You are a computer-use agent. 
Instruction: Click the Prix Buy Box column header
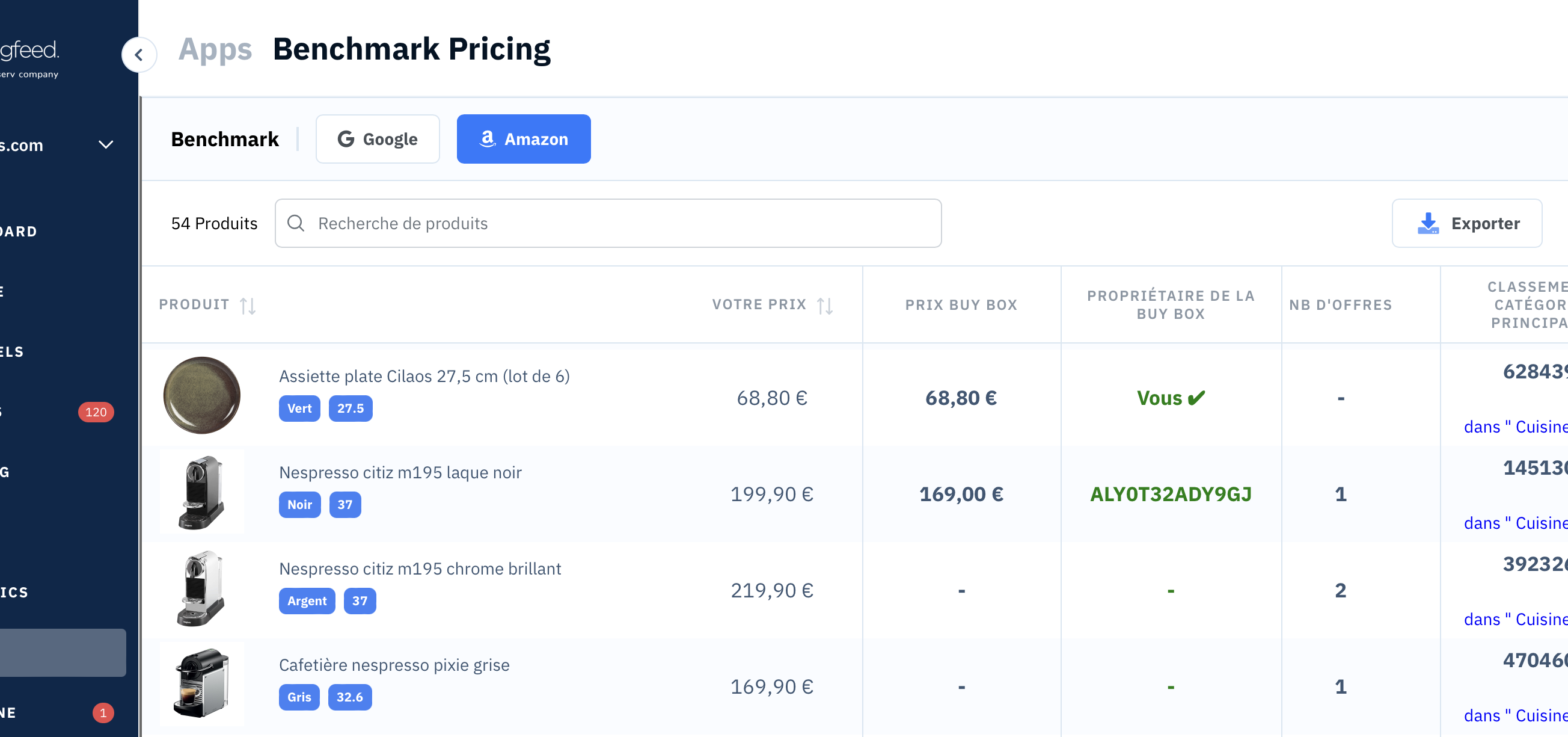pos(961,304)
